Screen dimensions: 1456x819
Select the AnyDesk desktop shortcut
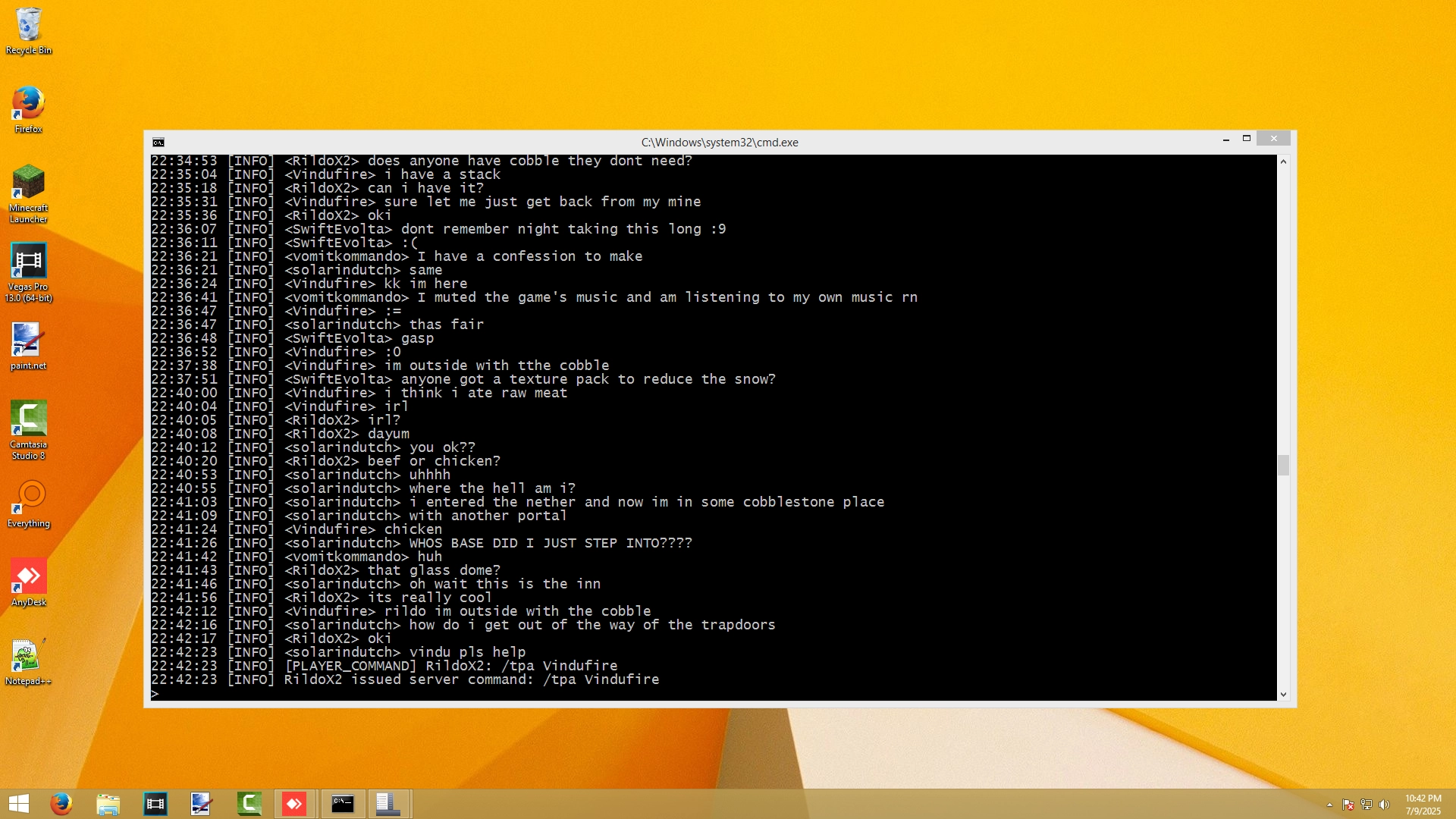click(x=29, y=583)
